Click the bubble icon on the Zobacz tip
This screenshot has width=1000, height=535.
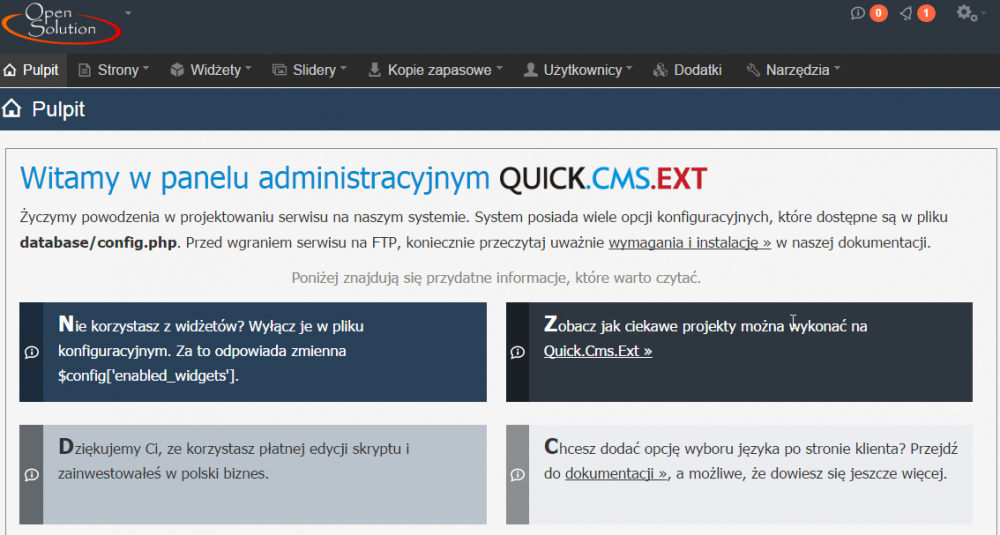pyautogui.click(x=517, y=352)
